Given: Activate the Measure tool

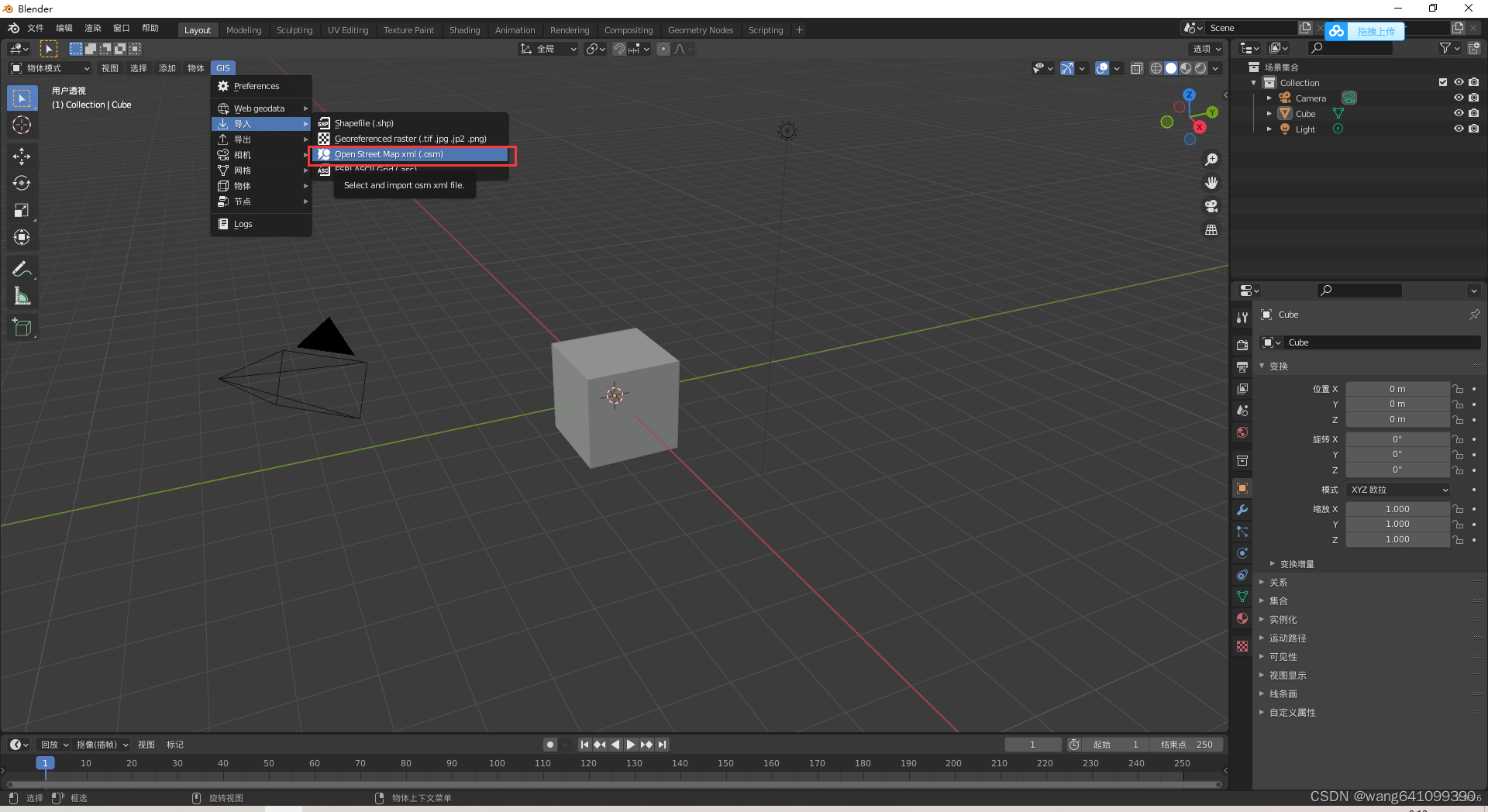Looking at the screenshot, I should 22,295.
